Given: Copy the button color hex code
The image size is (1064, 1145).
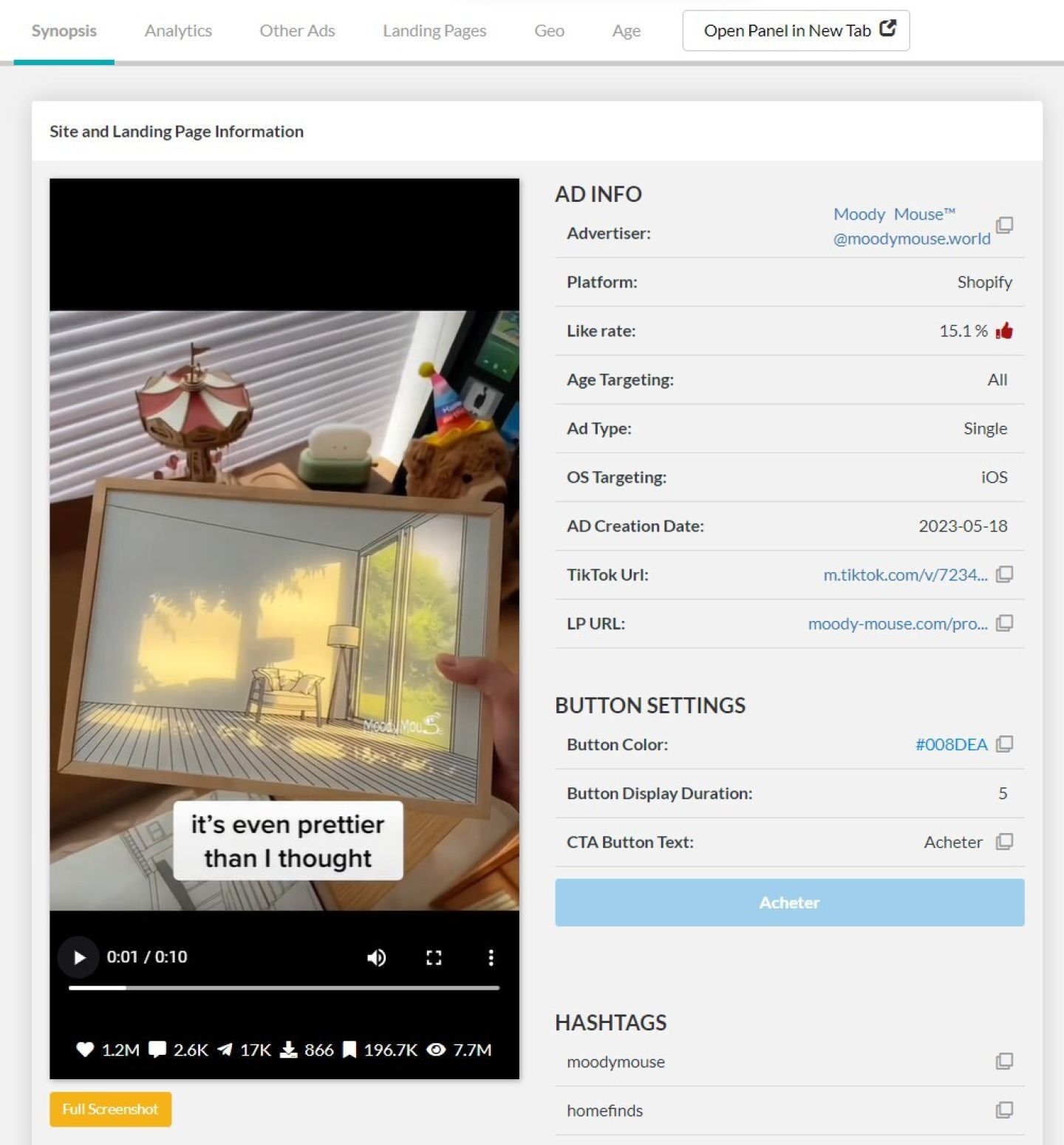Looking at the screenshot, I should [1004, 744].
